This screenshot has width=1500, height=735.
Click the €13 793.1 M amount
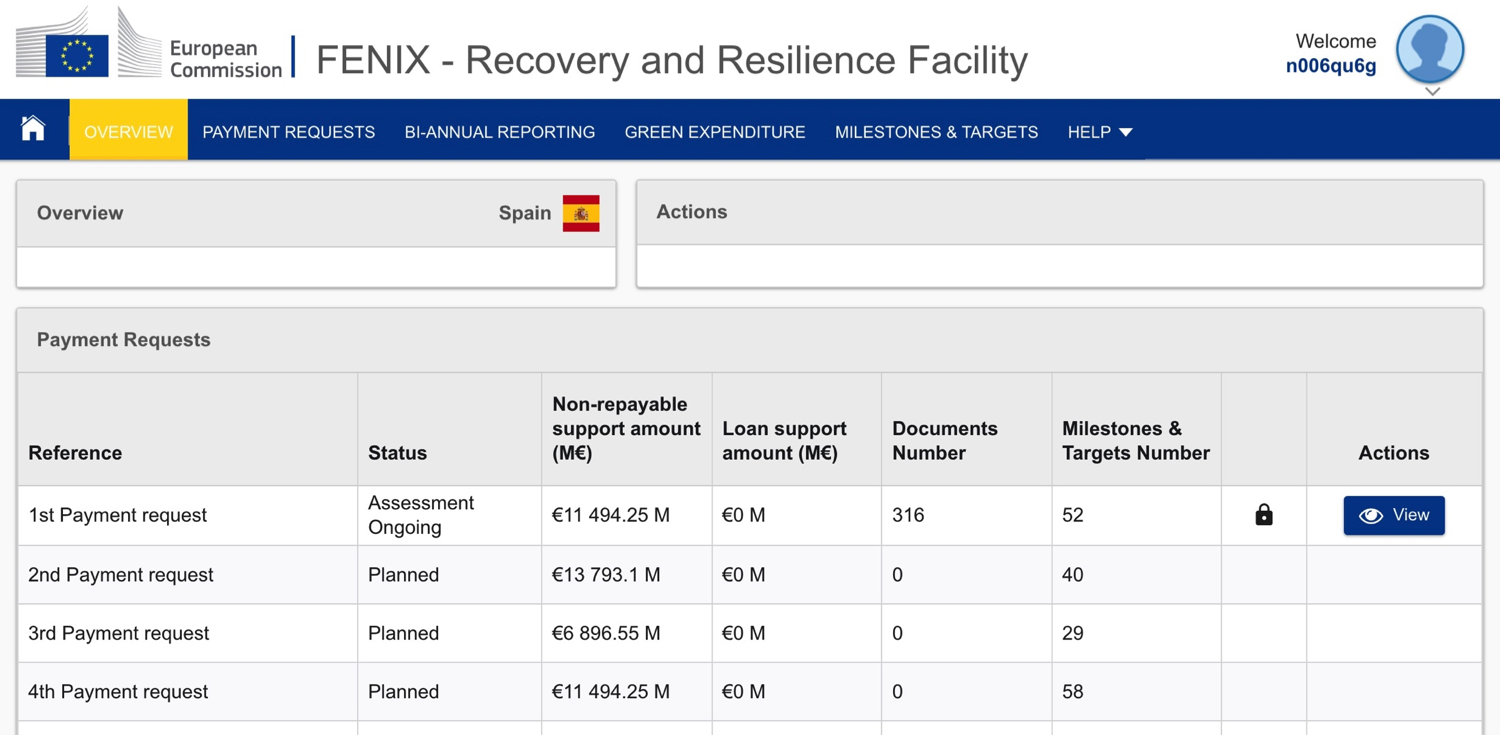tap(606, 575)
